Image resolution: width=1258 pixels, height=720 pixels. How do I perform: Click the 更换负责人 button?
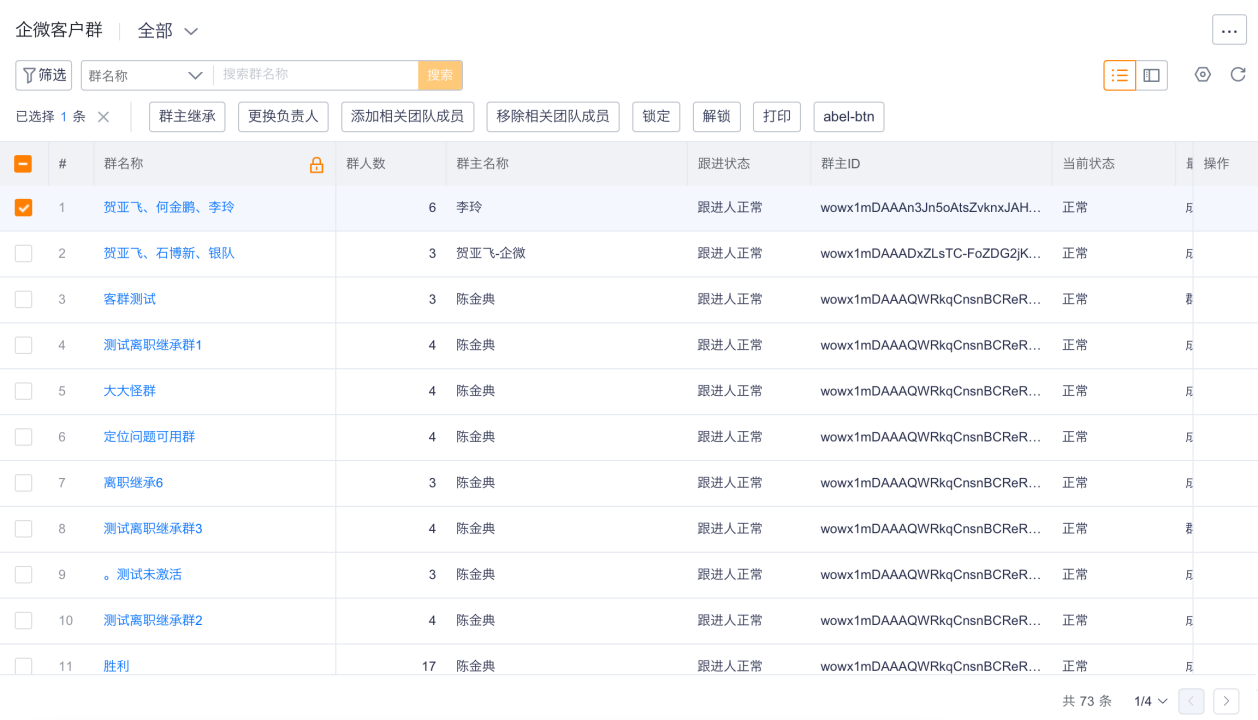tap(283, 116)
